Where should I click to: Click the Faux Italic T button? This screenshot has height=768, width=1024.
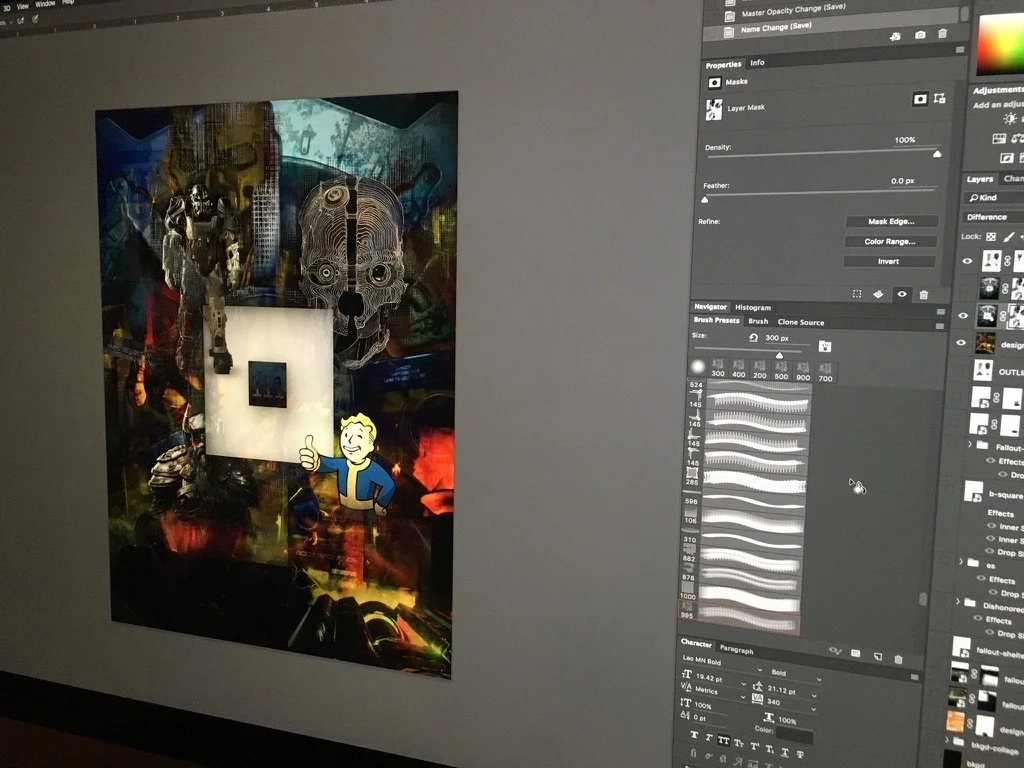(x=709, y=738)
